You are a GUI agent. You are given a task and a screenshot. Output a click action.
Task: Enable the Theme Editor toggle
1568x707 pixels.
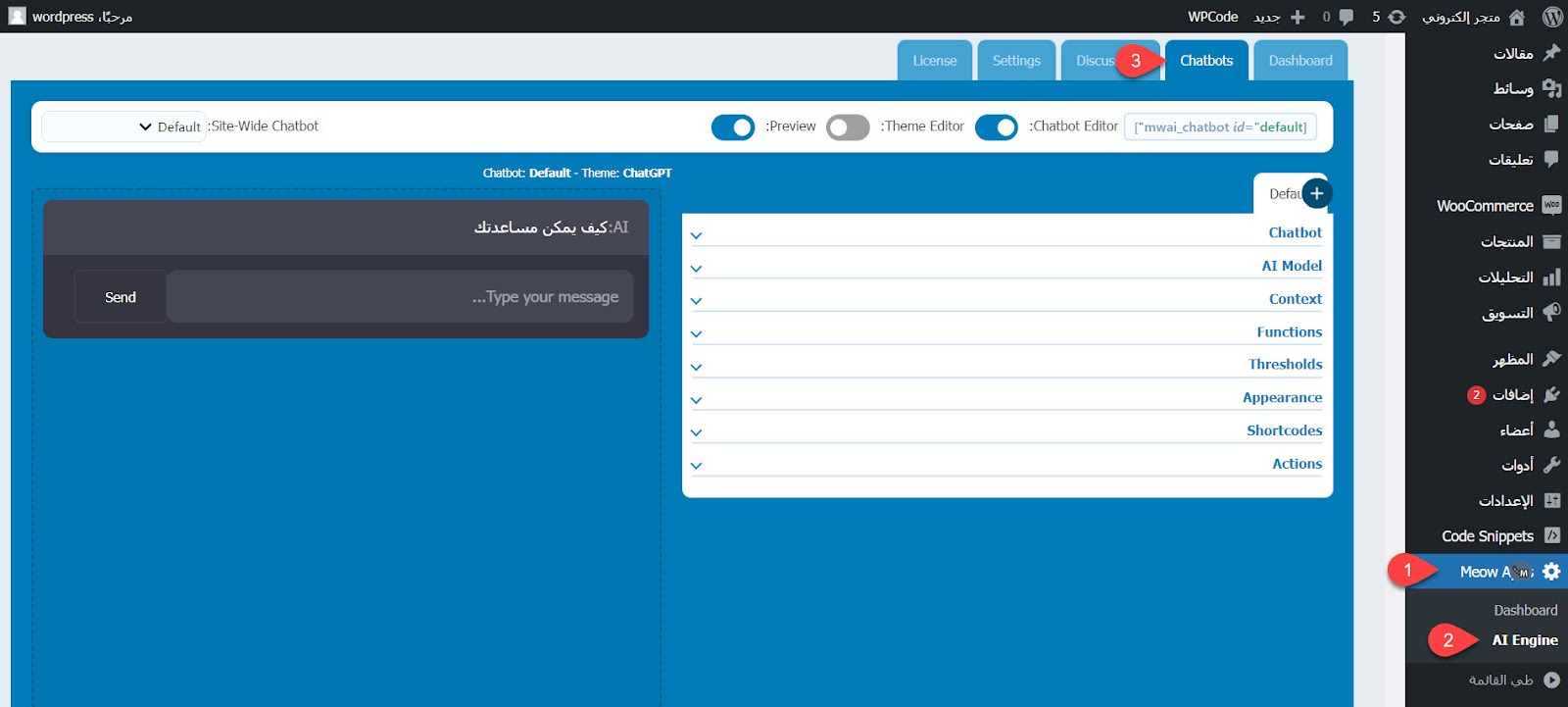tap(848, 127)
